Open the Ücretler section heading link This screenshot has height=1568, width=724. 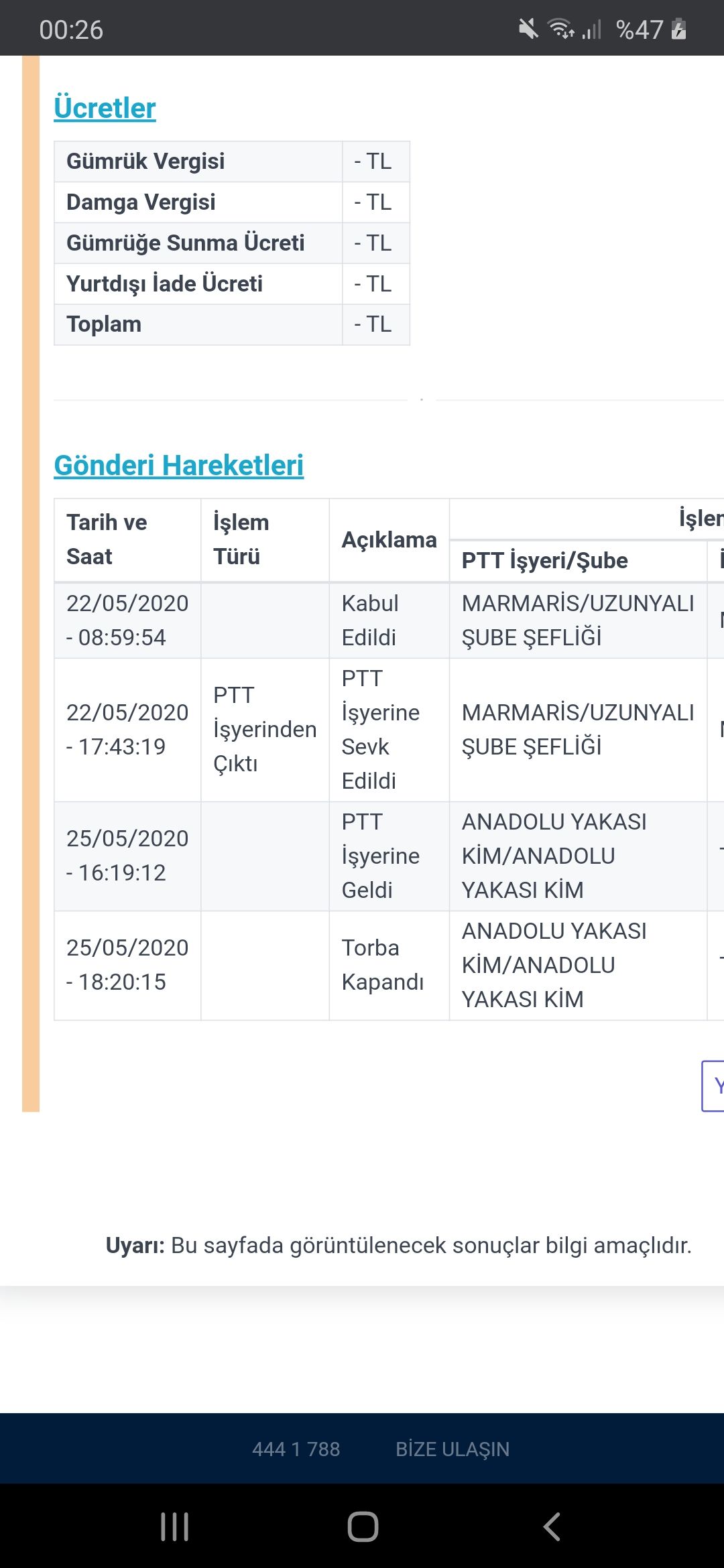[105, 108]
